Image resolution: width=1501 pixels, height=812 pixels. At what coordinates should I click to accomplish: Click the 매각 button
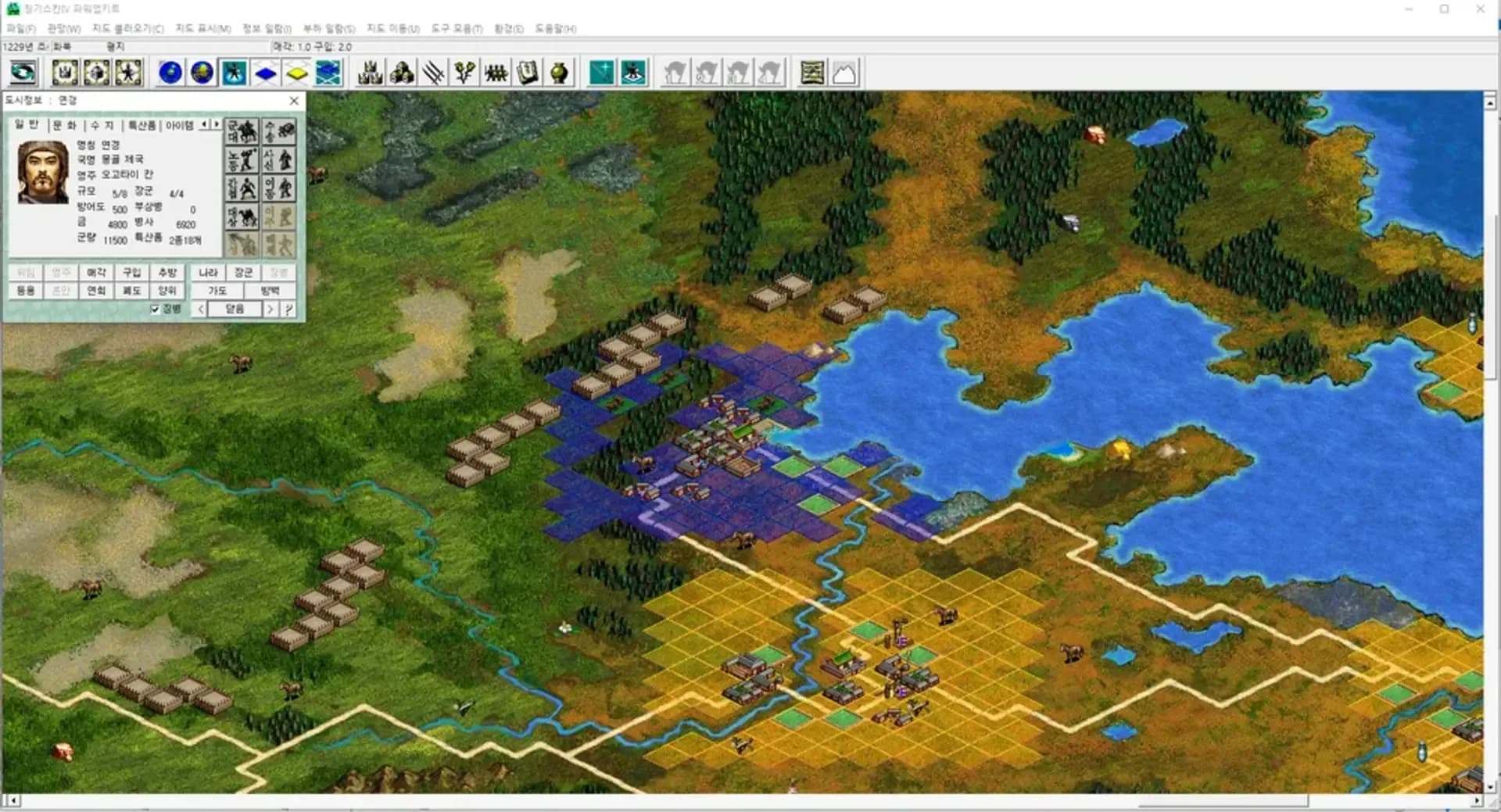(x=96, y=273)
